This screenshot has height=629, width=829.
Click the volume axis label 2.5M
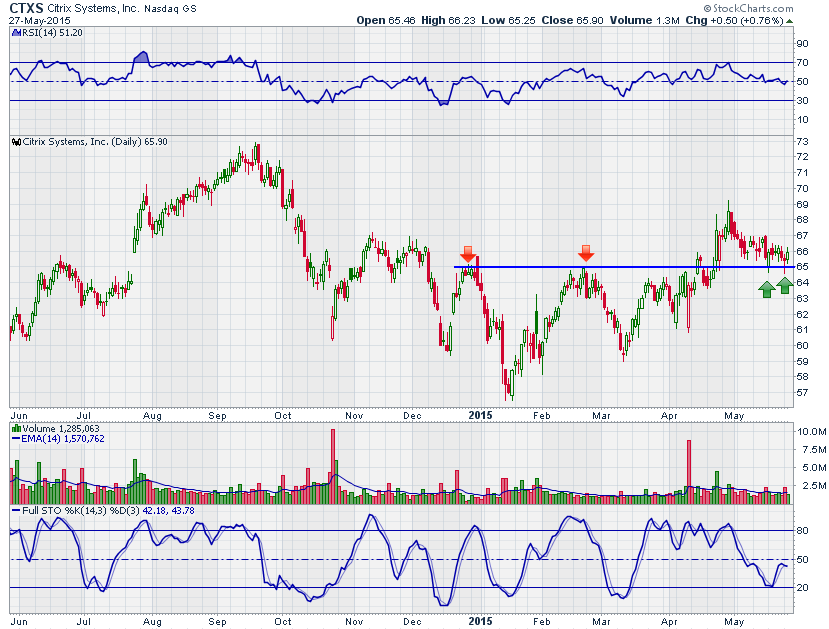[814, 486]
